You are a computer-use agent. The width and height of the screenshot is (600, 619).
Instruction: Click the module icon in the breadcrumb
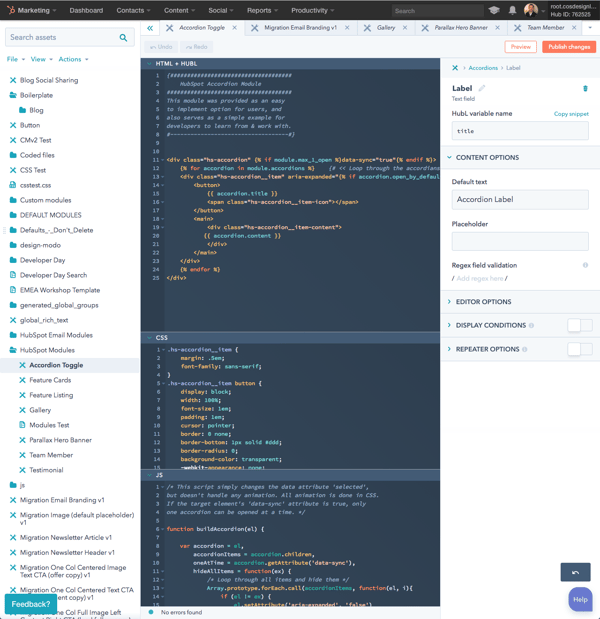[455, 68]
